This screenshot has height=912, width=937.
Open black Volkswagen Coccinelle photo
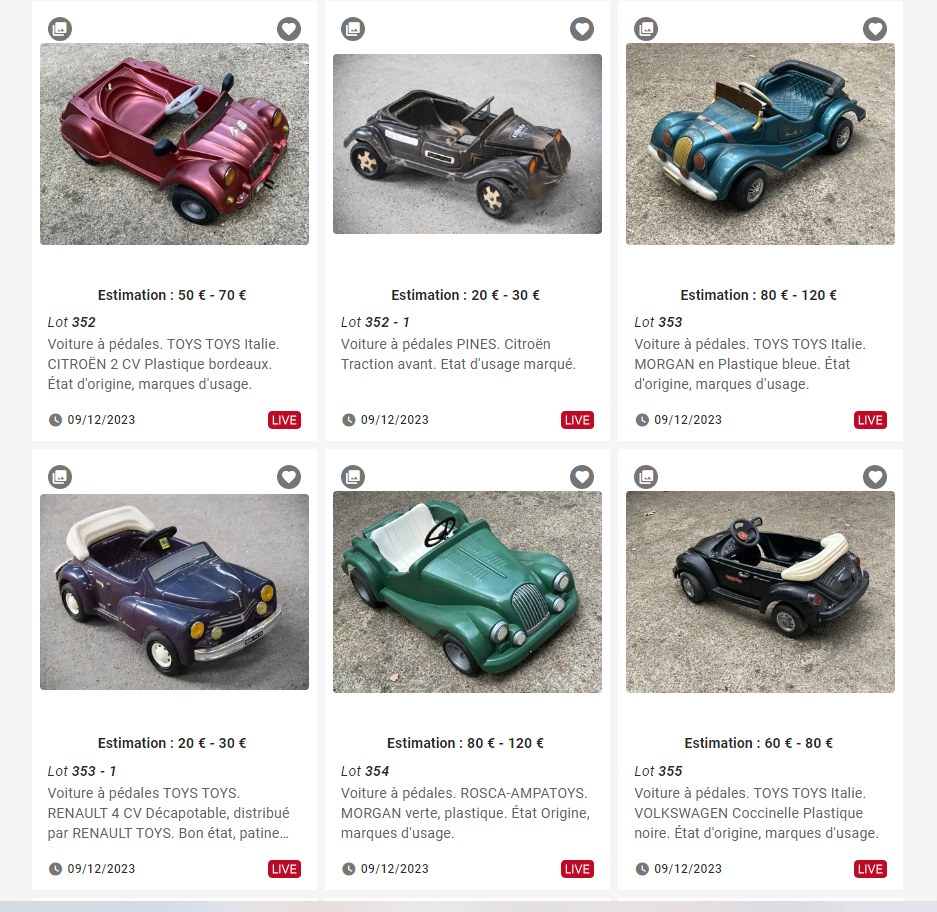760,592
